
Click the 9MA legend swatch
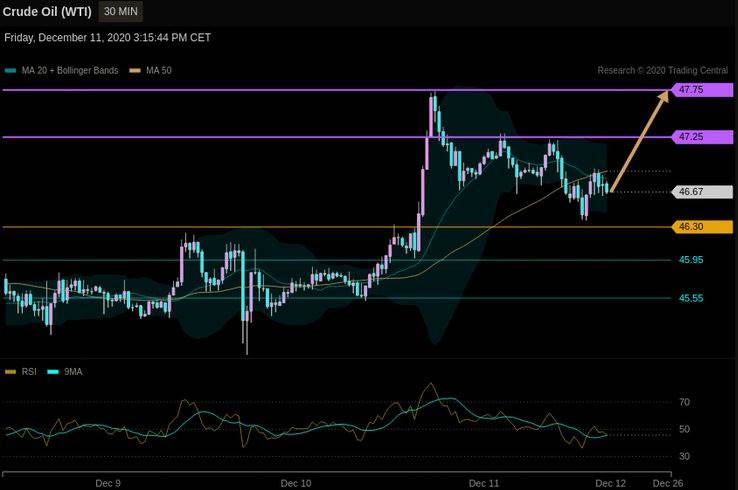[x=53, y=372]
